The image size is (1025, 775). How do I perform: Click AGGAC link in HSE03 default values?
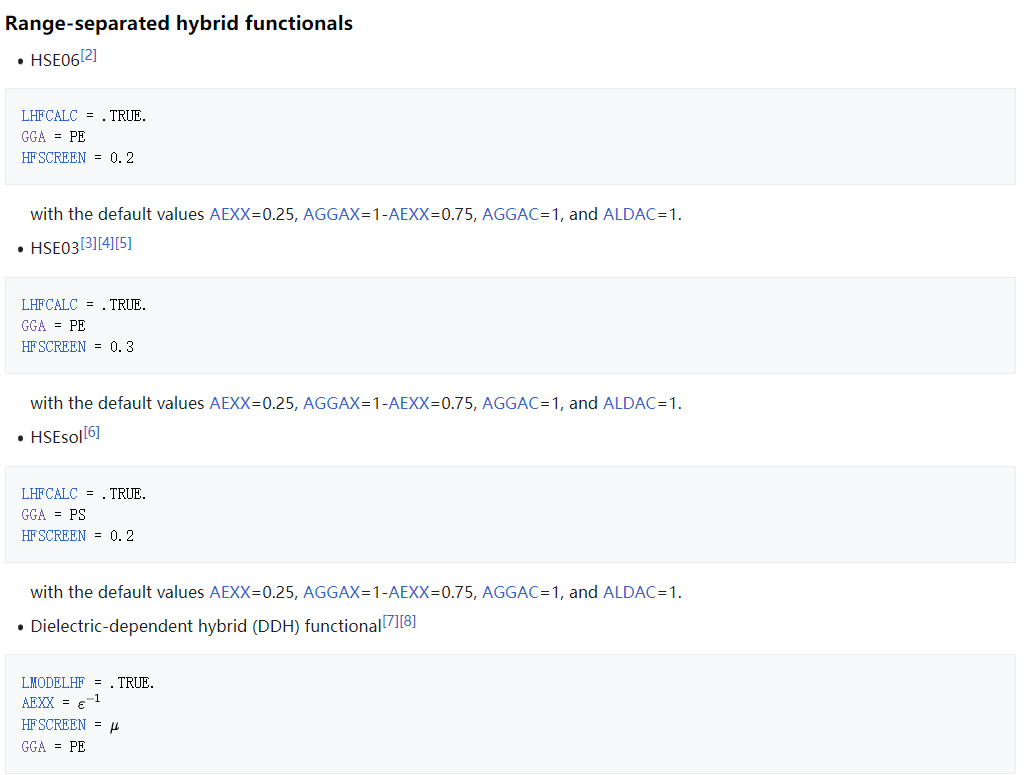(510, 403)
